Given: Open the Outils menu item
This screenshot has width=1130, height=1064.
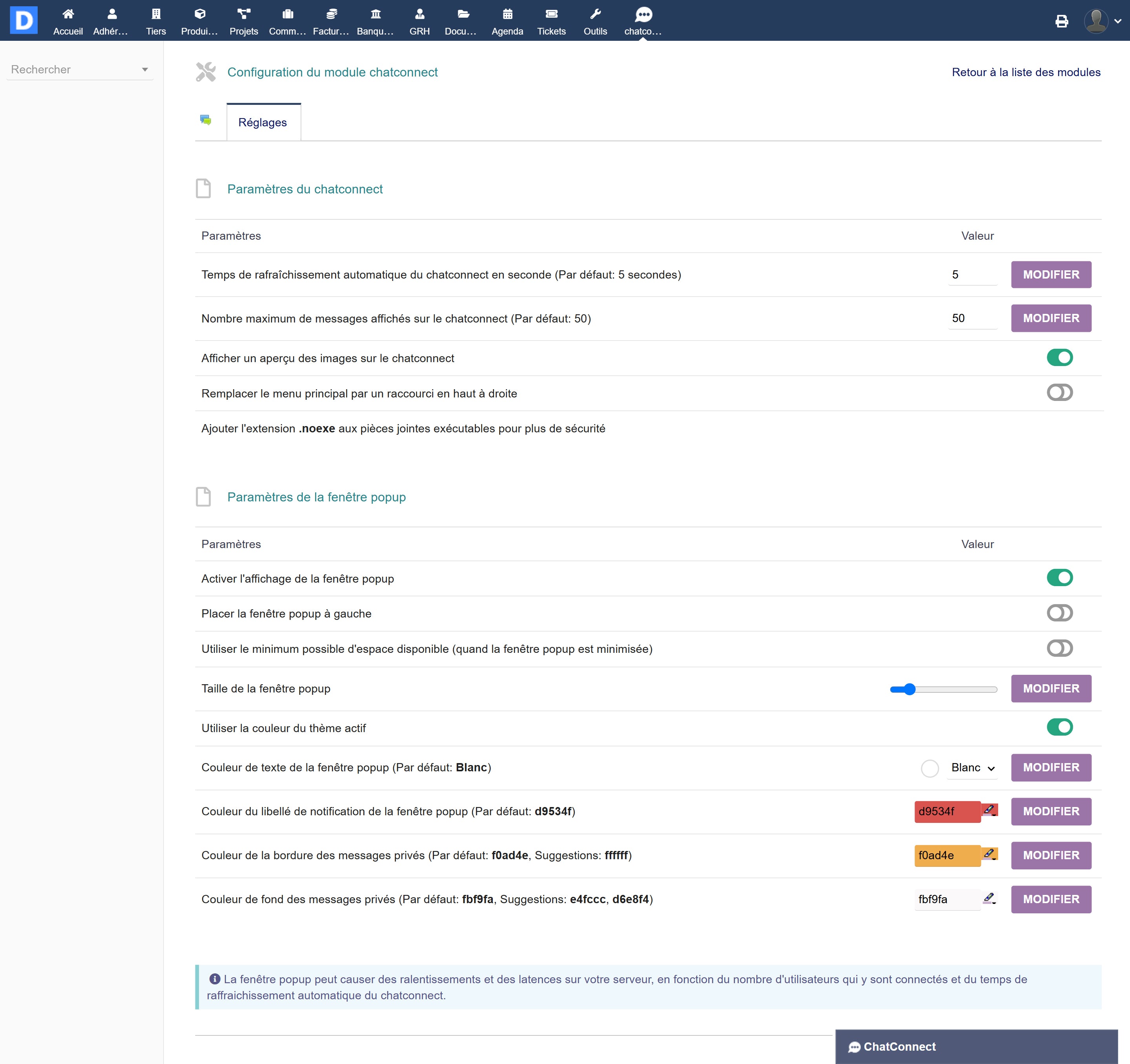Looking at the screenshot, I should click(x=595, y=21).
